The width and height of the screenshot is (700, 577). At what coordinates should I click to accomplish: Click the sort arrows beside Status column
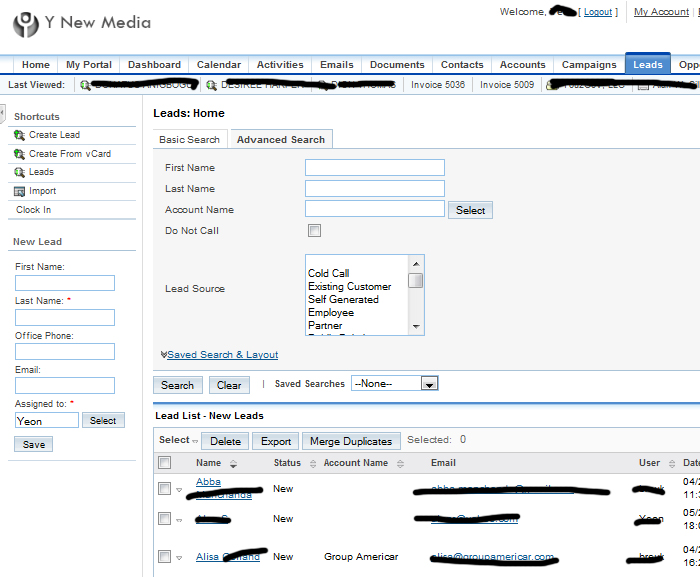click(310, 464)
